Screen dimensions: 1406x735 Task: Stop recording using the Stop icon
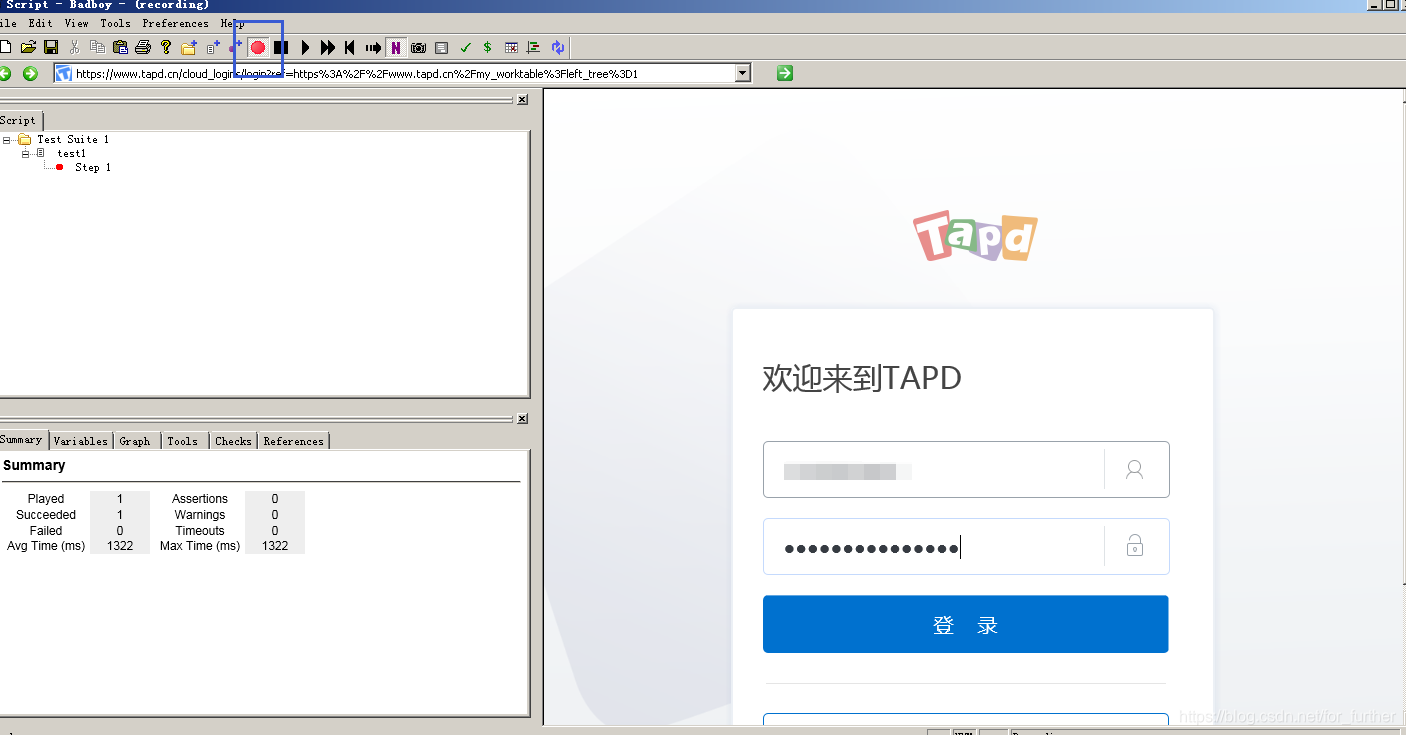[x=280, y=47]
